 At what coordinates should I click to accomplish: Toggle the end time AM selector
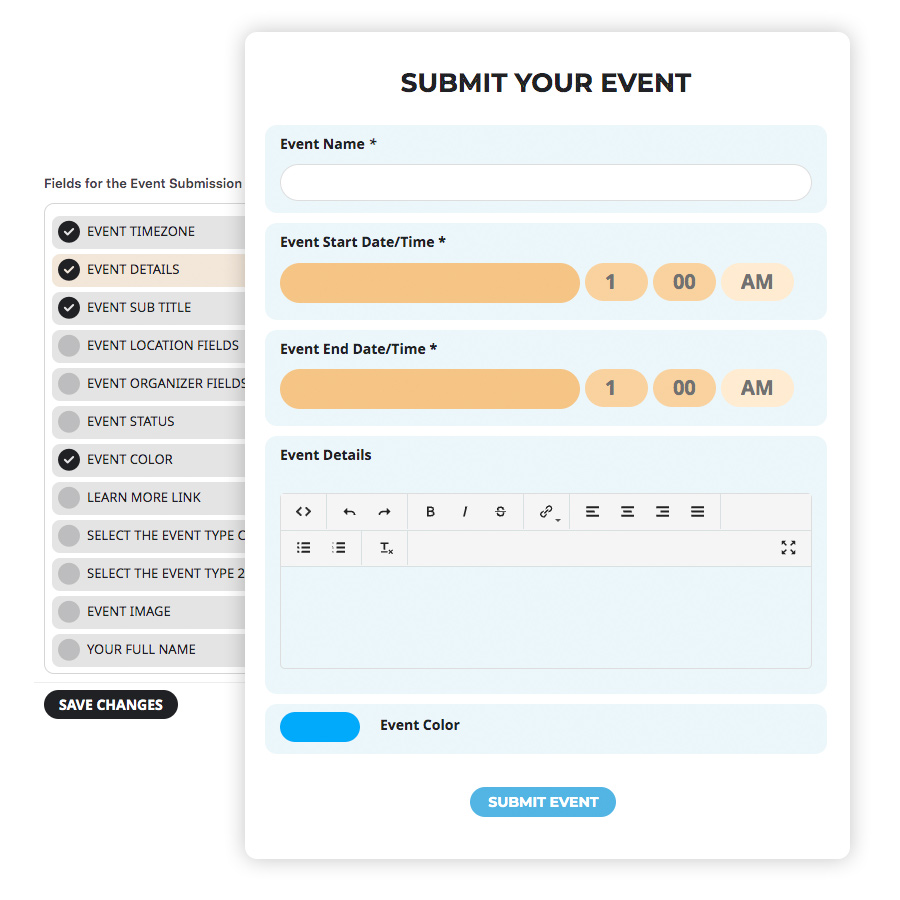pos(757,388)
